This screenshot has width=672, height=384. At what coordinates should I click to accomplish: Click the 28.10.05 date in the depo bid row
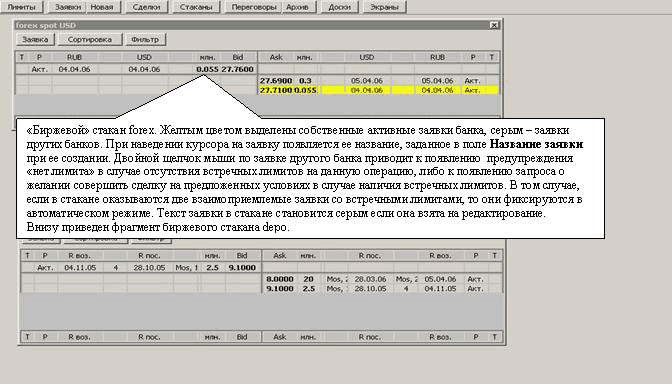tap(149, 267)
